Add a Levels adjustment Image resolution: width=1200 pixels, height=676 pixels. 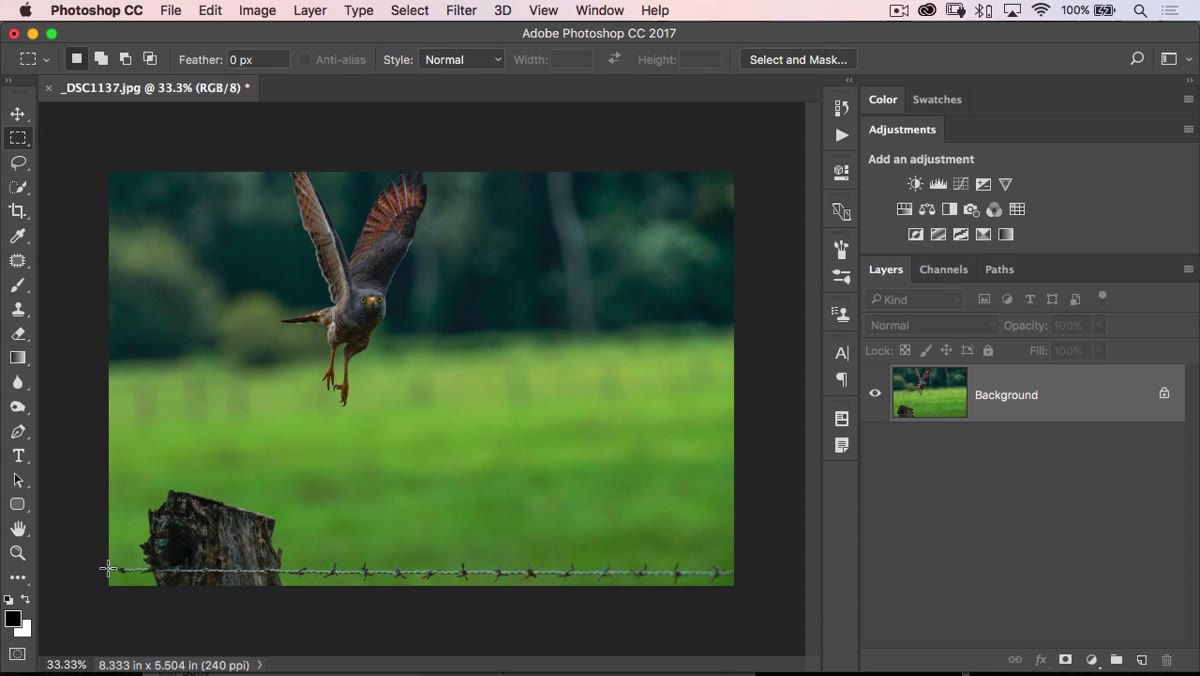click(938, 184)
